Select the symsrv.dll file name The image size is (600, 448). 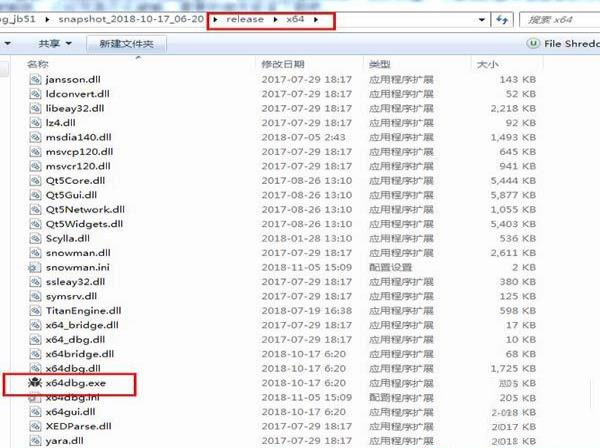(71, 296)
